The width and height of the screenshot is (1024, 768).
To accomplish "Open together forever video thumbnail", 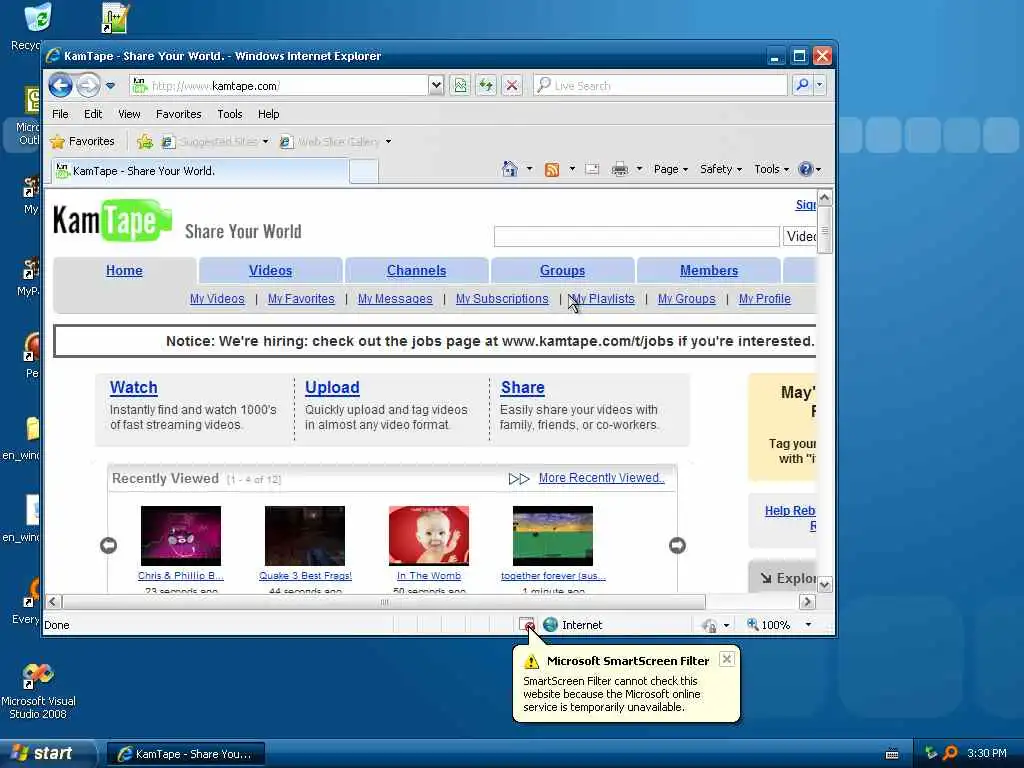I will coord(553,536).
